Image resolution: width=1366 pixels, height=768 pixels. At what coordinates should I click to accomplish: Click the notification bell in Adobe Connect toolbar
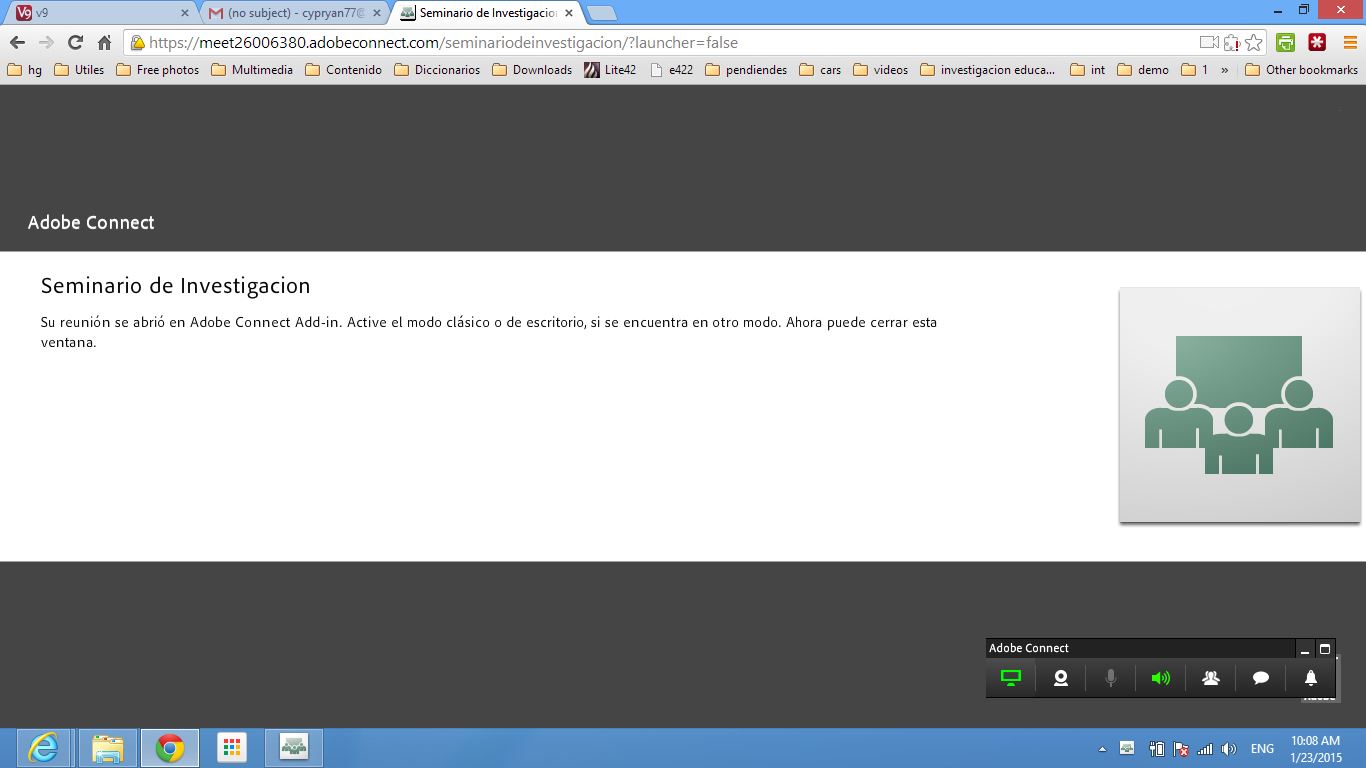pyautogui.click(x=1311, y=678)
